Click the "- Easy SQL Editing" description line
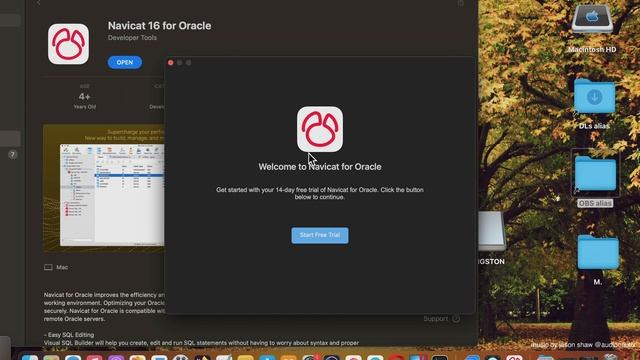This screenshot has width=640, height=360. 69,335
